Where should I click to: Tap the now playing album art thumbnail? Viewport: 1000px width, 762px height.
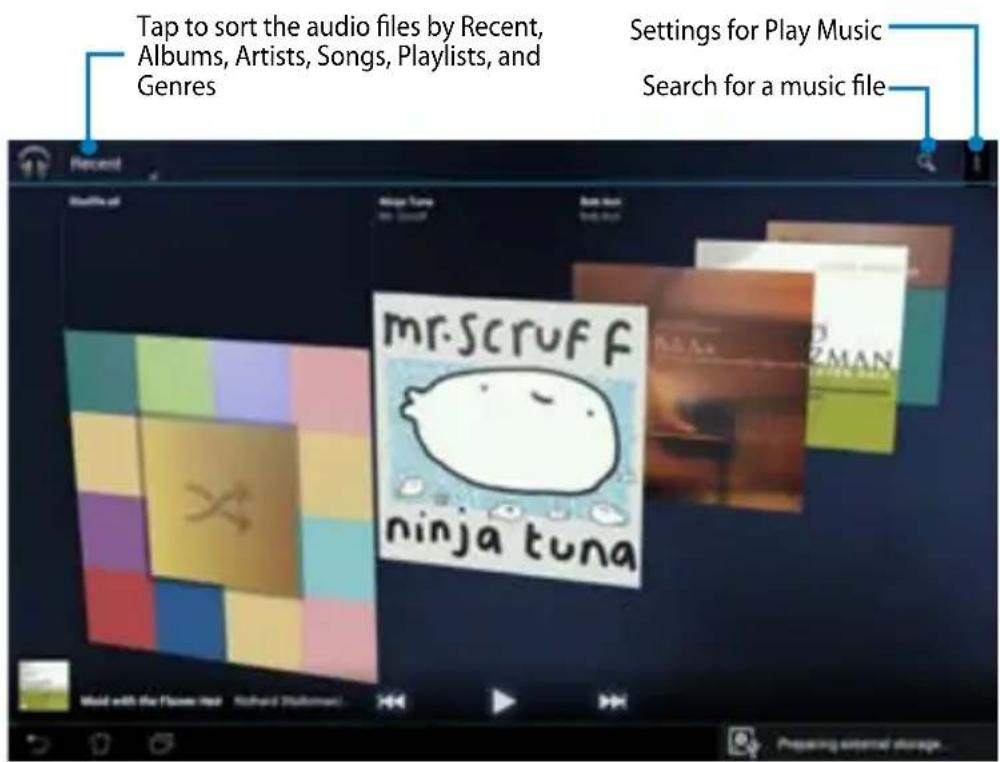43,685
